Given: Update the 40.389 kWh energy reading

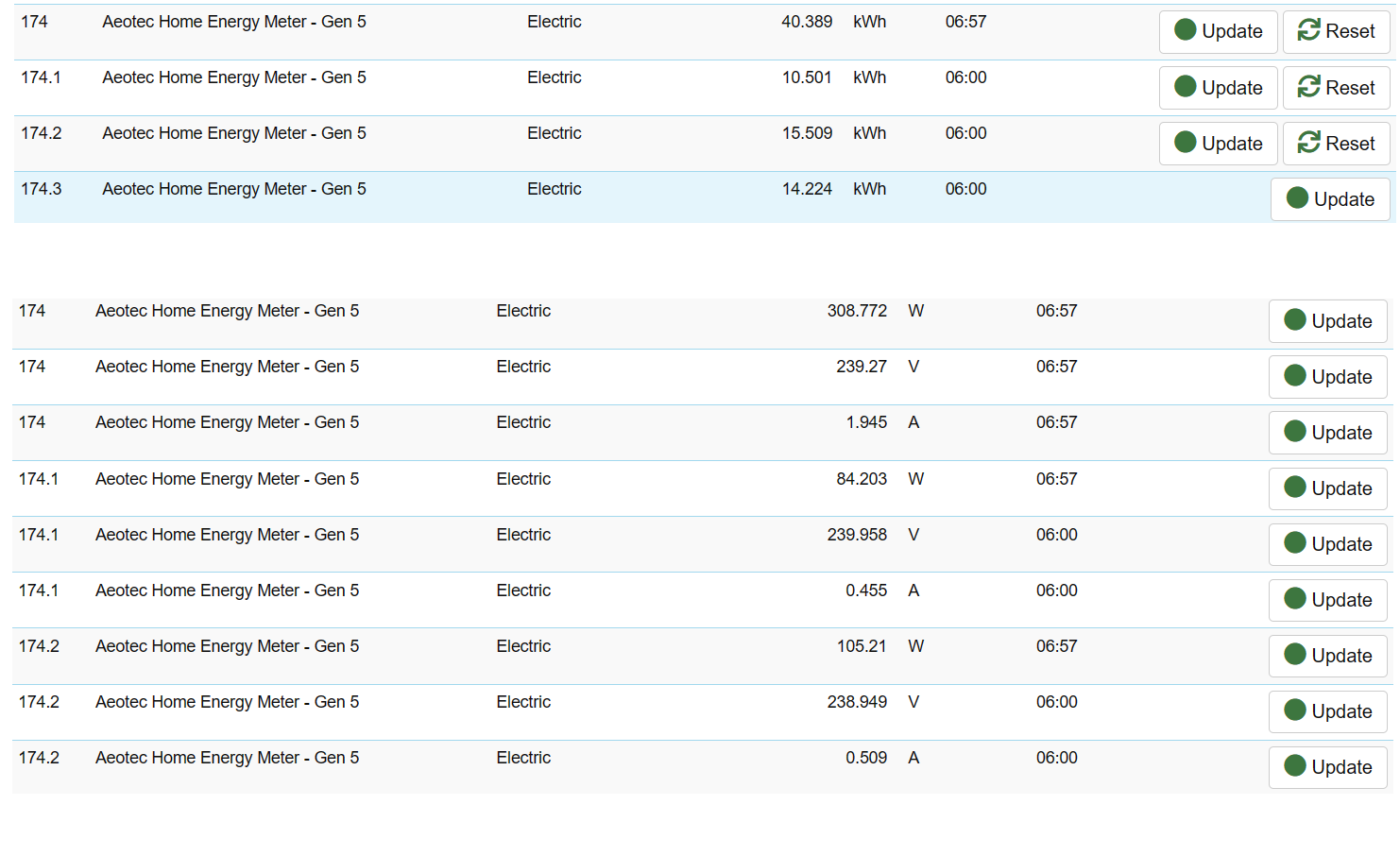Looking at the screenshot, I should coord(1218,32).
